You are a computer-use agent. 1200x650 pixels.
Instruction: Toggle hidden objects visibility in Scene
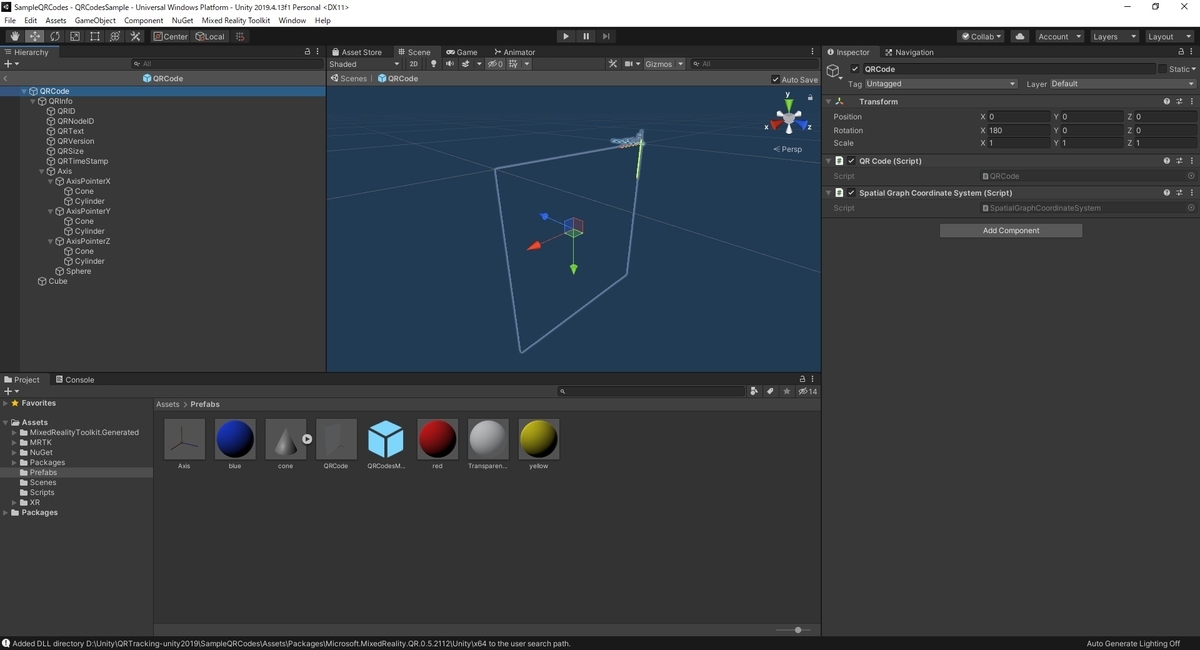pos(496,64)
